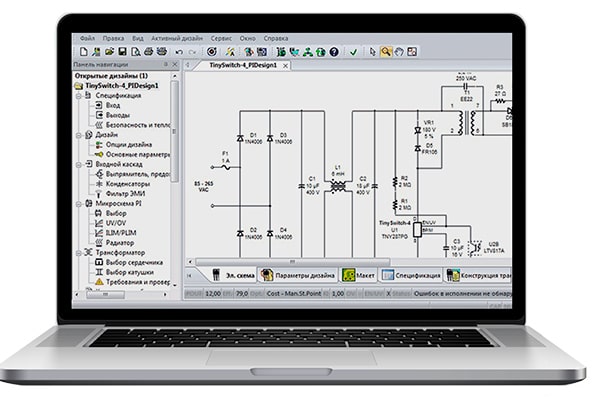Screen dimensions: 600x397
Task: Select the hand pan tool
Action: tap(399, 52)
